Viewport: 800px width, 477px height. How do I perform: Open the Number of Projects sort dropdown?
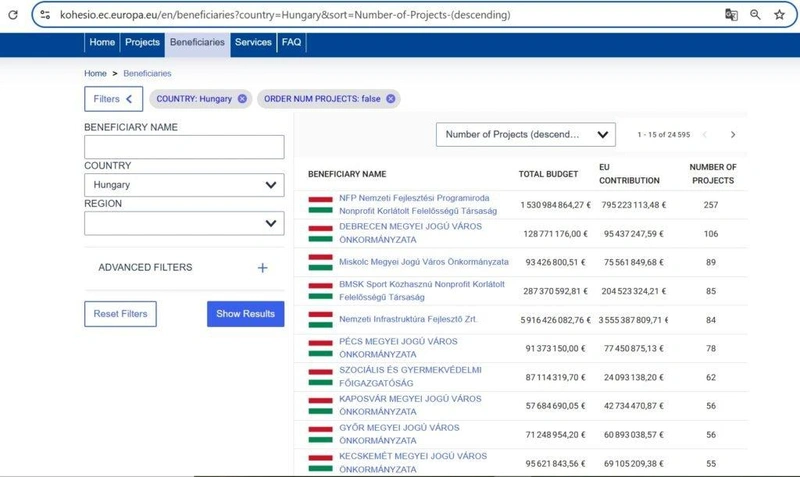(526, 135)
